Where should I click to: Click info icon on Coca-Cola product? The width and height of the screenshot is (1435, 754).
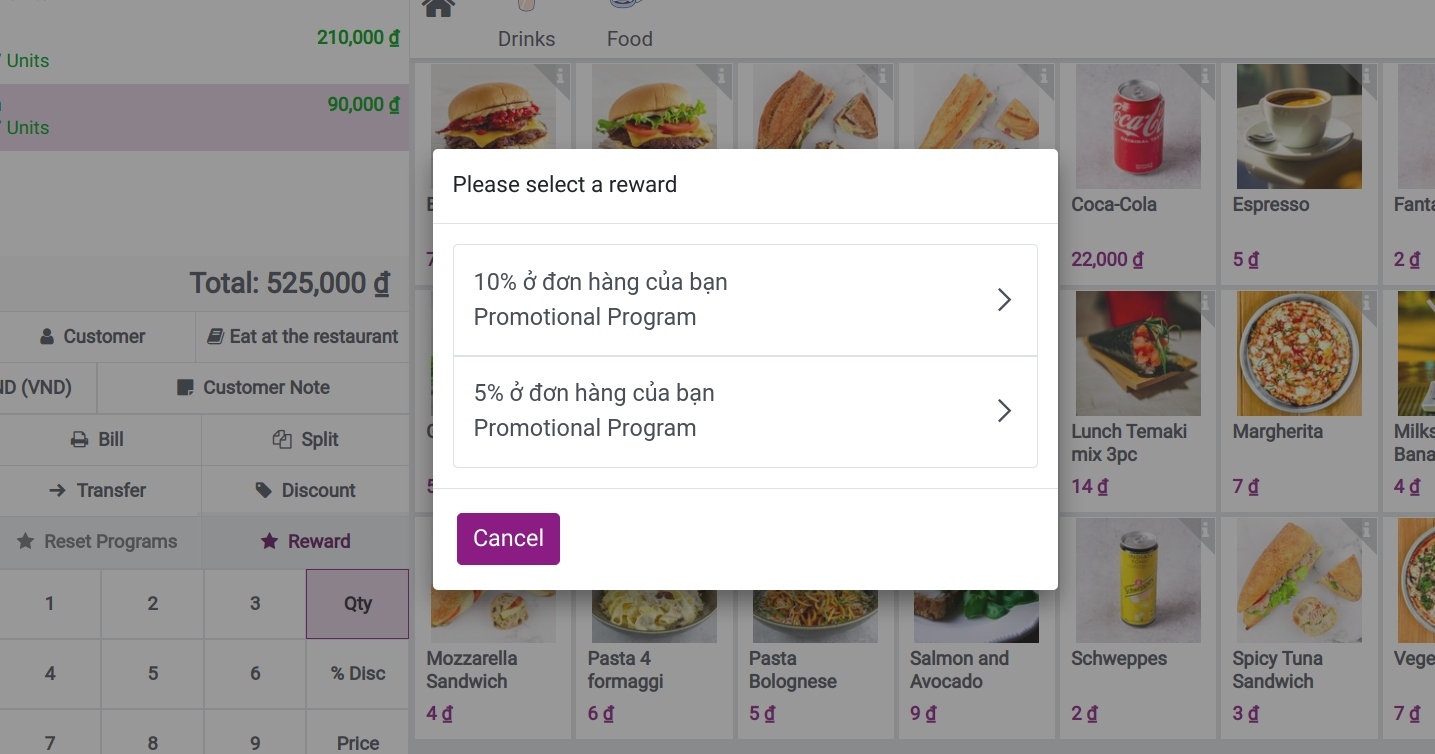point(1205,76)
